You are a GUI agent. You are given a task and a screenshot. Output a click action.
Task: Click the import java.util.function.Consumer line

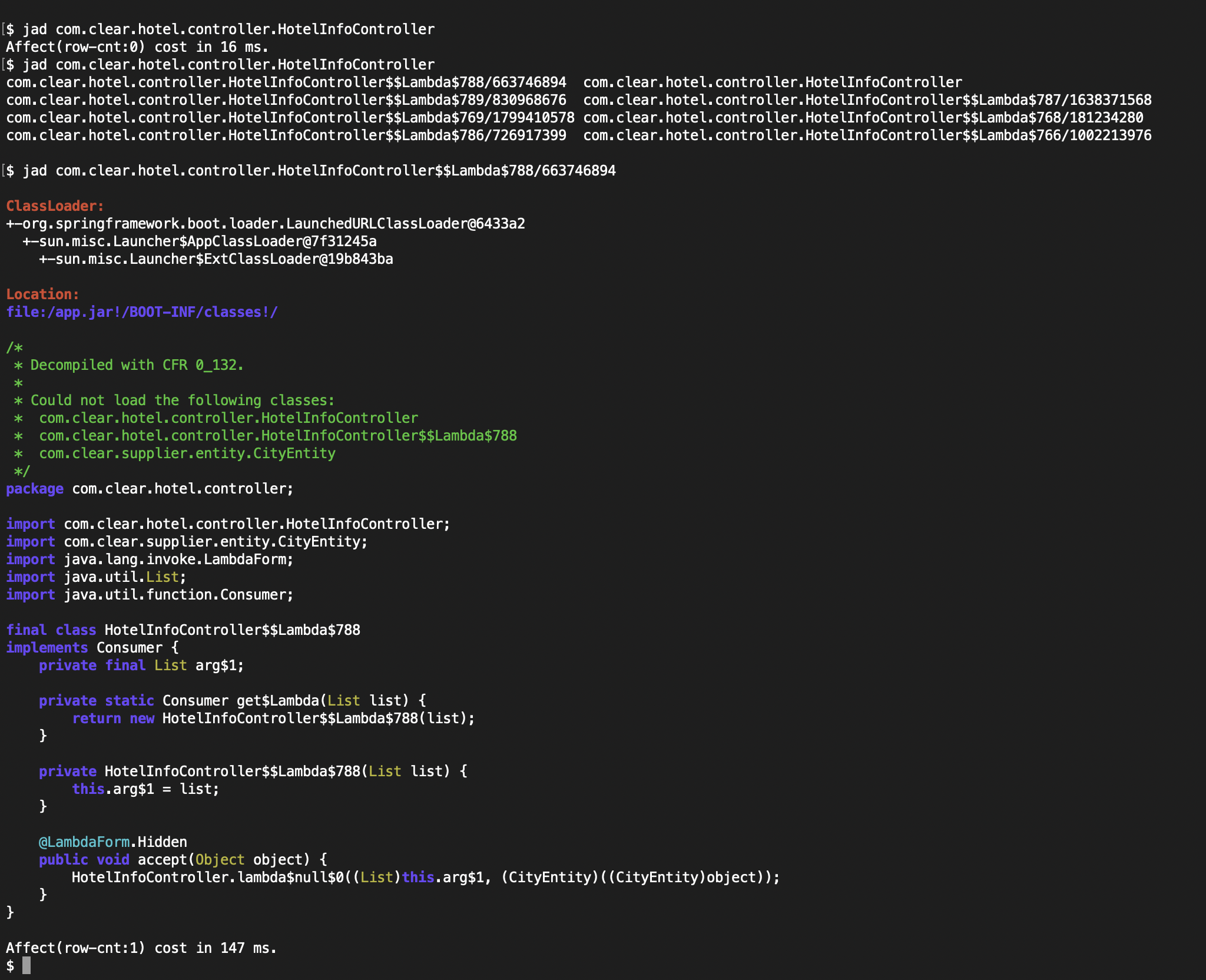pyautogui.click(x=150, y=595)
